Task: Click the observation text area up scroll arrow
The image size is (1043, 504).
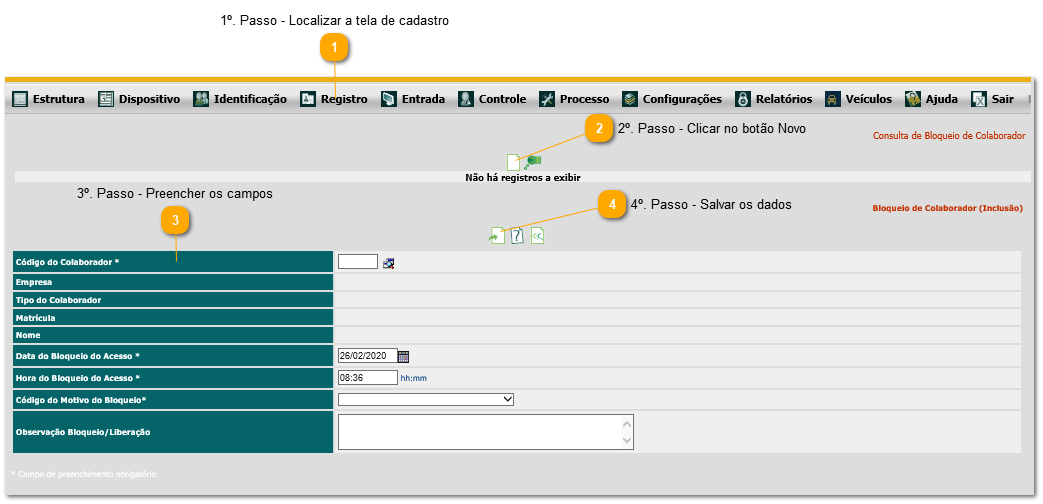Action: 626,424
